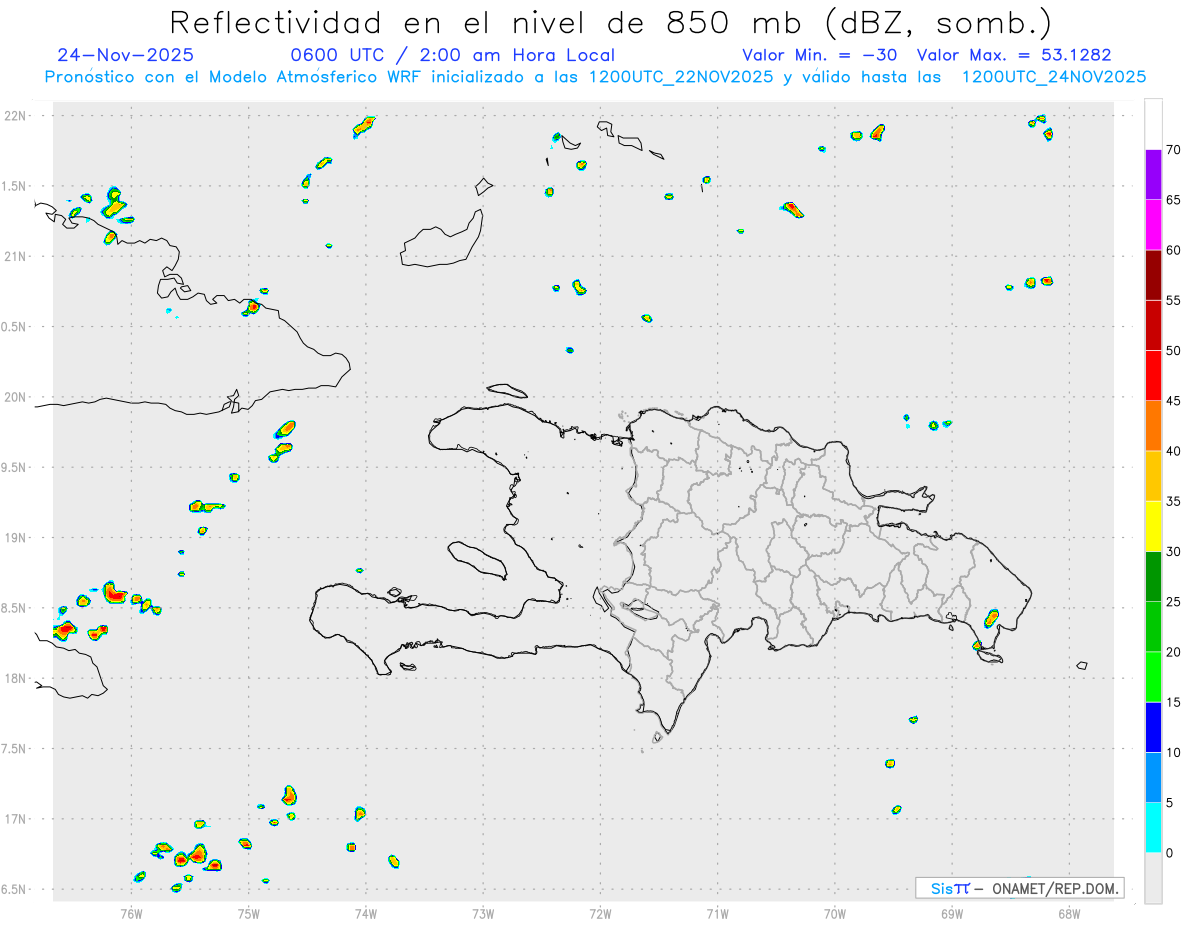Click the '19N' latitude label
1200x927 pixels.
click(15, 538)
